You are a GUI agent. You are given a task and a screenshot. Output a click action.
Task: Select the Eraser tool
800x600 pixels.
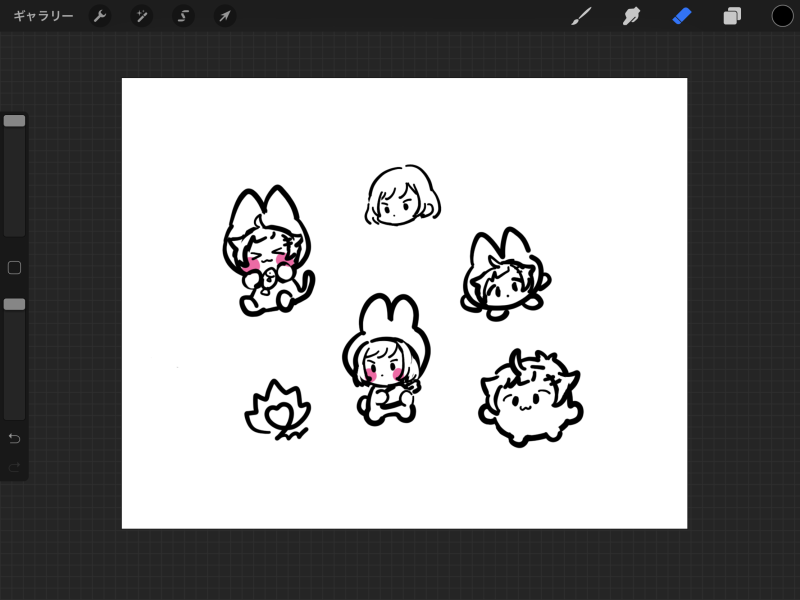(682, 16)
